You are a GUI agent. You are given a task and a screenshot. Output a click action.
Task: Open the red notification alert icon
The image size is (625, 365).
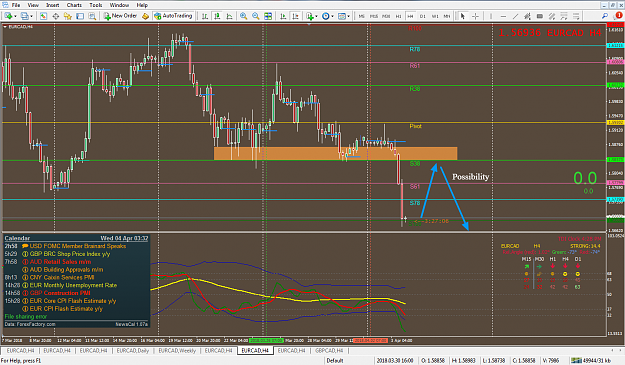(618, 16)
